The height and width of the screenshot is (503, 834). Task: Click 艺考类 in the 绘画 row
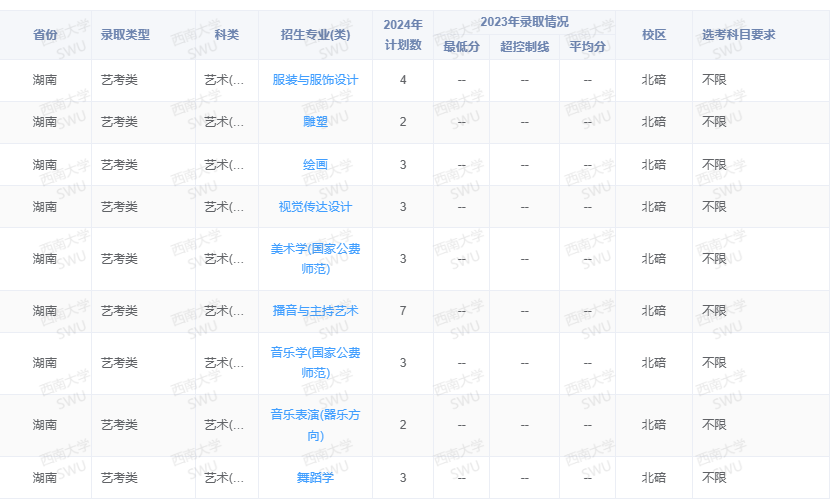120,165
